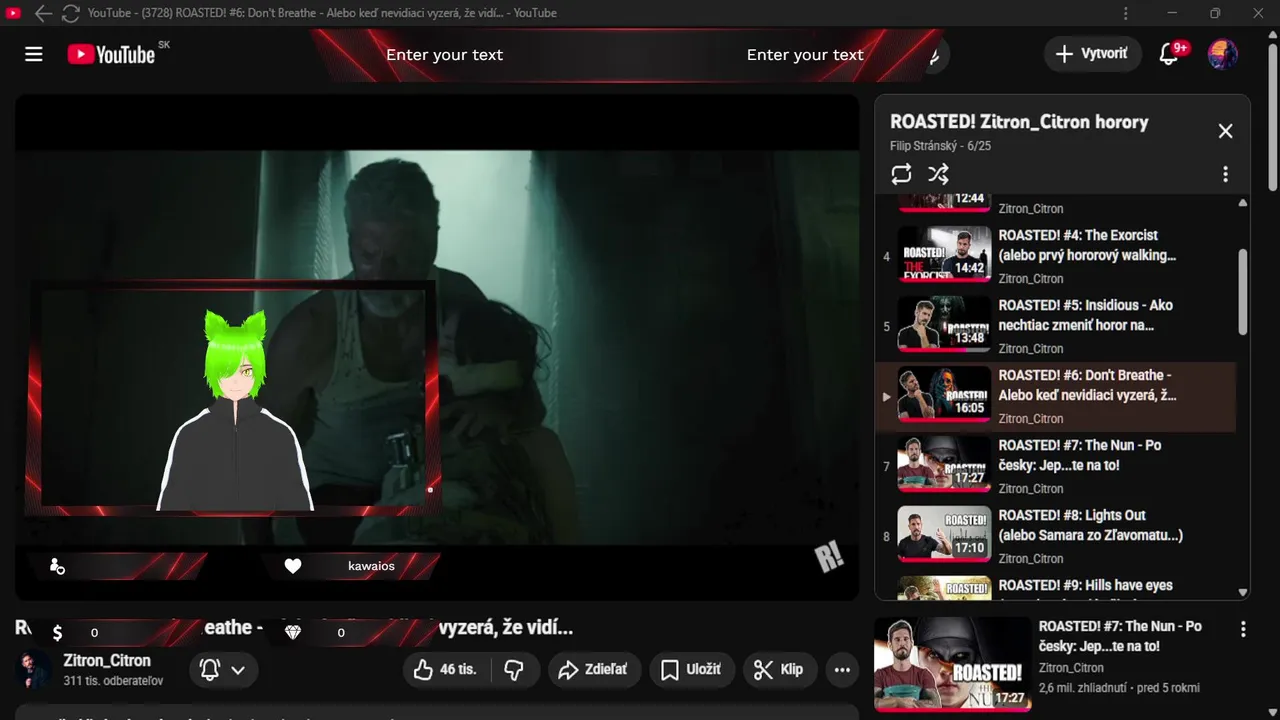
Task: Click the green-haired avatar webcam overlay
Action: coord(236,410)
